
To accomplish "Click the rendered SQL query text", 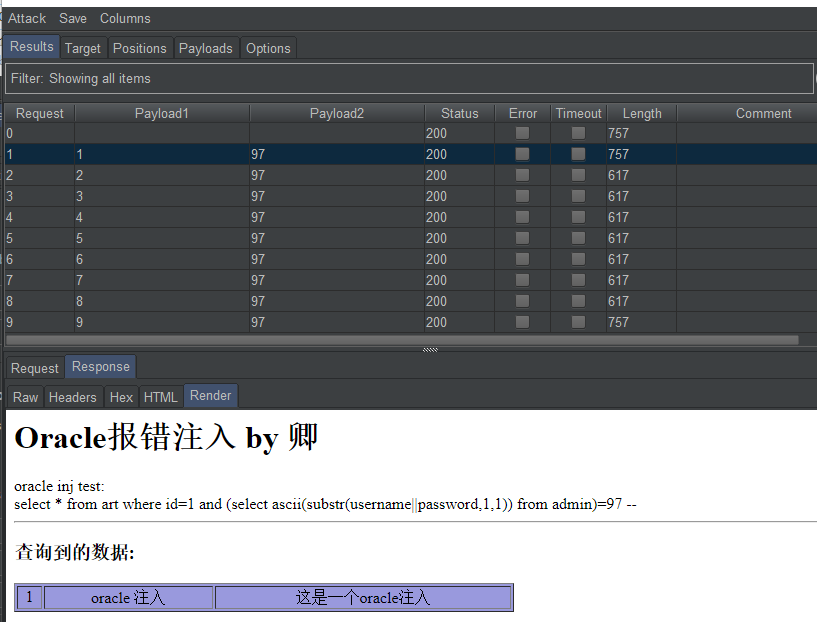I will click(326, 504).
